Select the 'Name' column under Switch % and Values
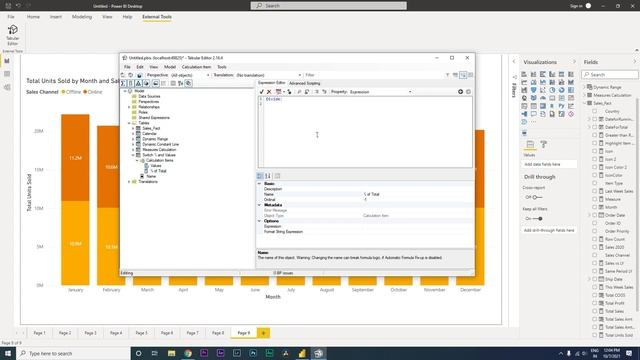Viewport: 640px width, 360px height. tap(151, 176)
